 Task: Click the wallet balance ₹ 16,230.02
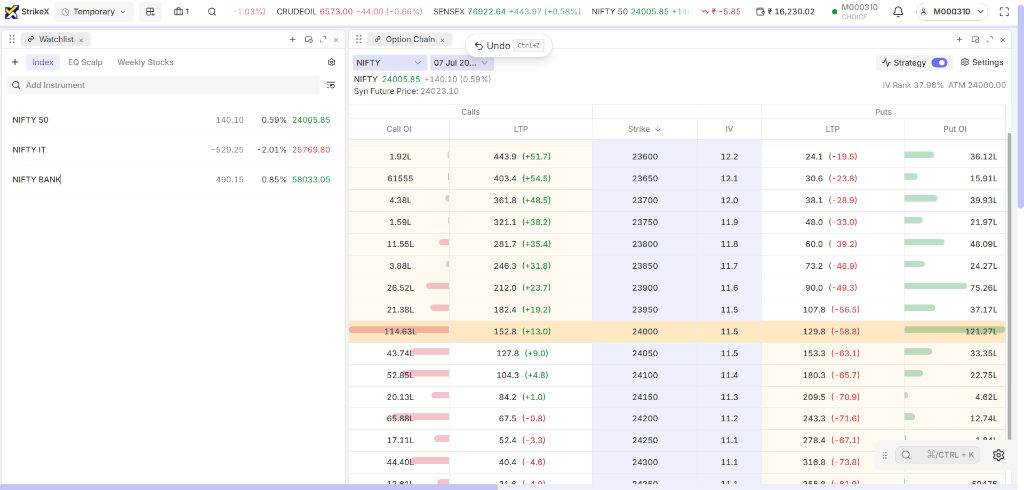pyautogui.click(x=784, y=12)
